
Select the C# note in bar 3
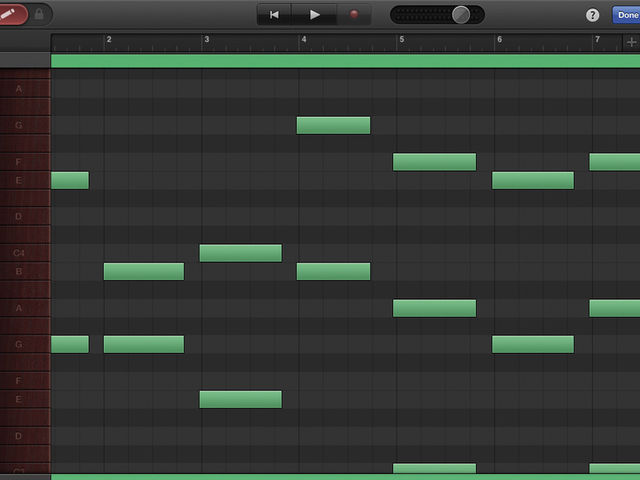pos(240,253)
